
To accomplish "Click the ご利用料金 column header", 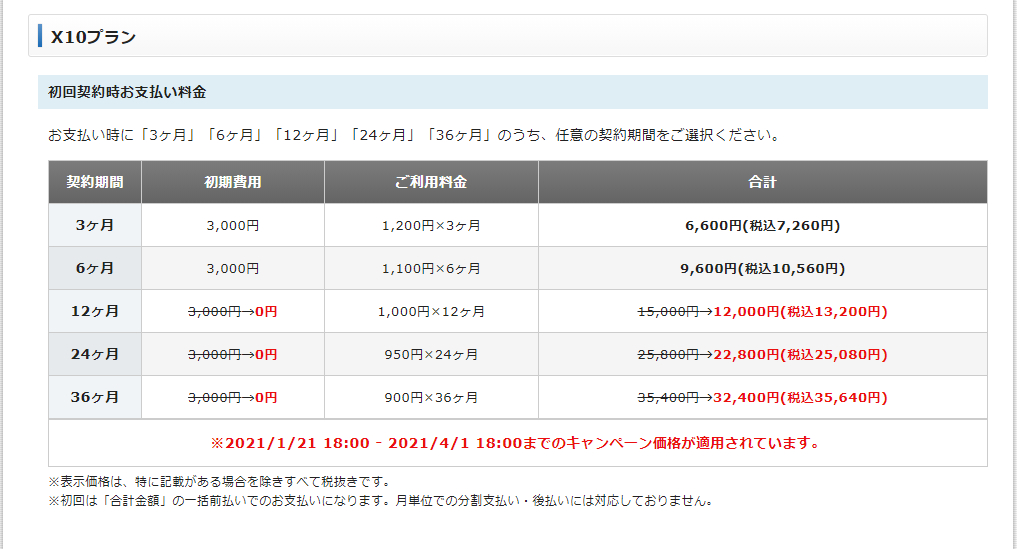I will 431,182.
